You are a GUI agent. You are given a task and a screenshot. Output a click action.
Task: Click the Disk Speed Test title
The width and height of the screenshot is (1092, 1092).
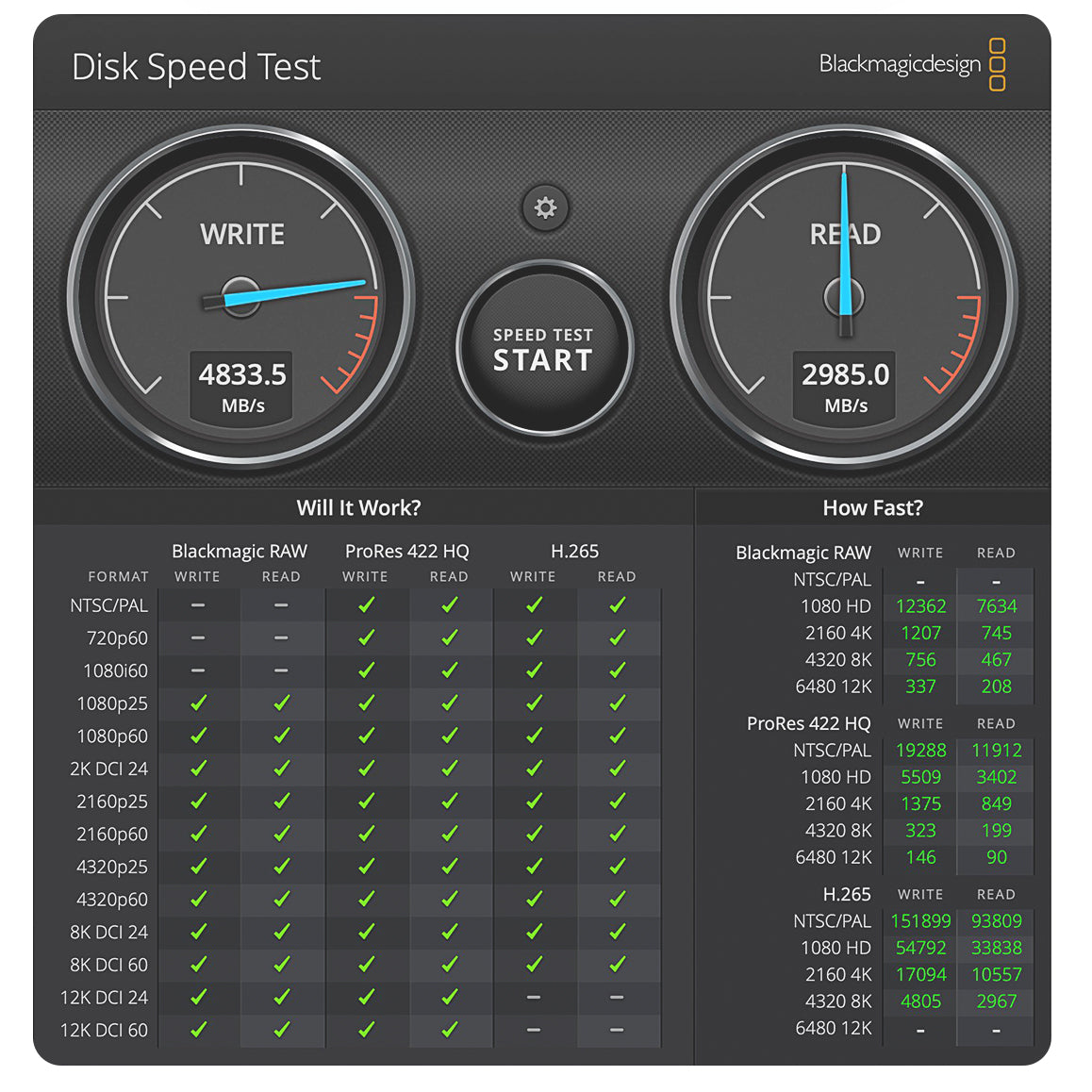[196, 67]
